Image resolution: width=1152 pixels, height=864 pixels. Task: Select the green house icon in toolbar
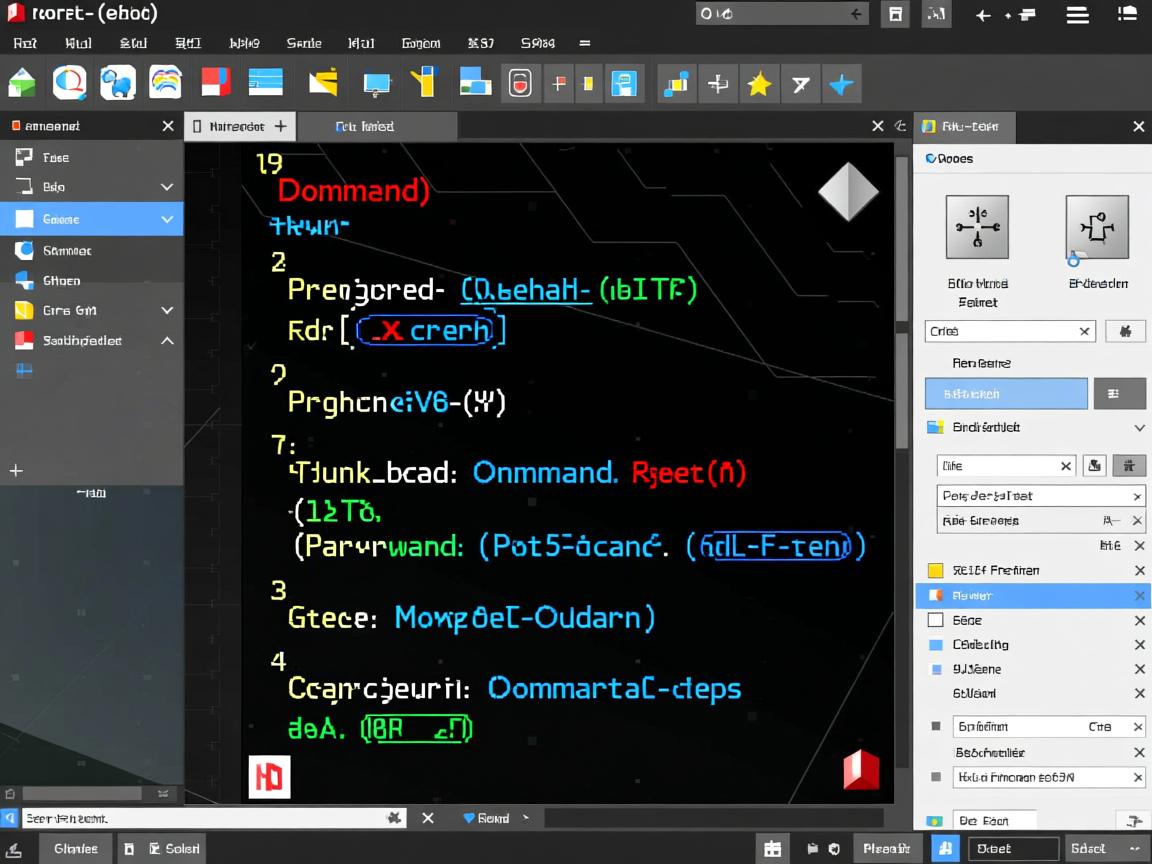click(x=22, y=84)
